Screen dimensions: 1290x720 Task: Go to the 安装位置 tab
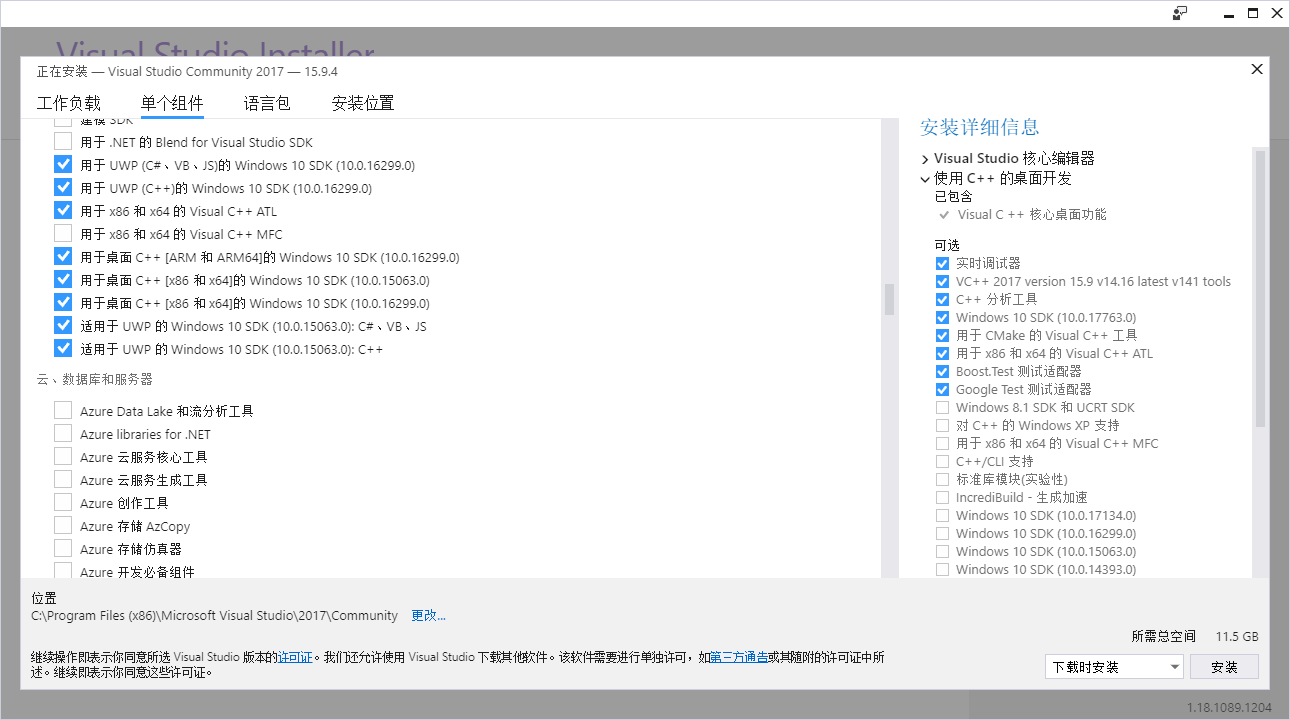point(363,103)
